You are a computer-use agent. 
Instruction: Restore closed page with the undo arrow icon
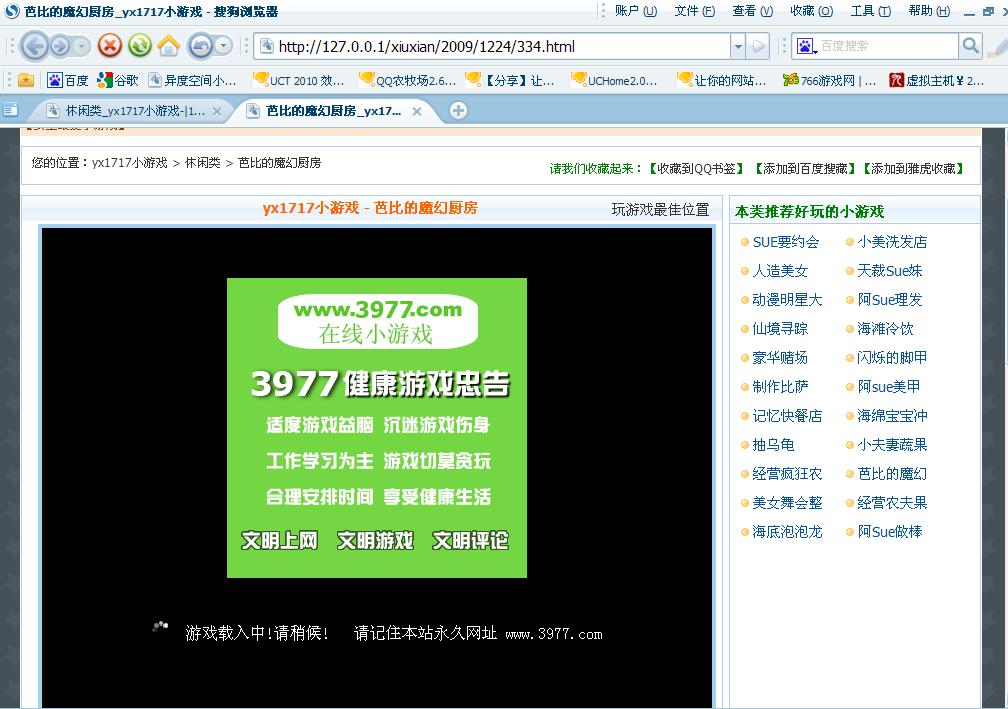[201, 46]
